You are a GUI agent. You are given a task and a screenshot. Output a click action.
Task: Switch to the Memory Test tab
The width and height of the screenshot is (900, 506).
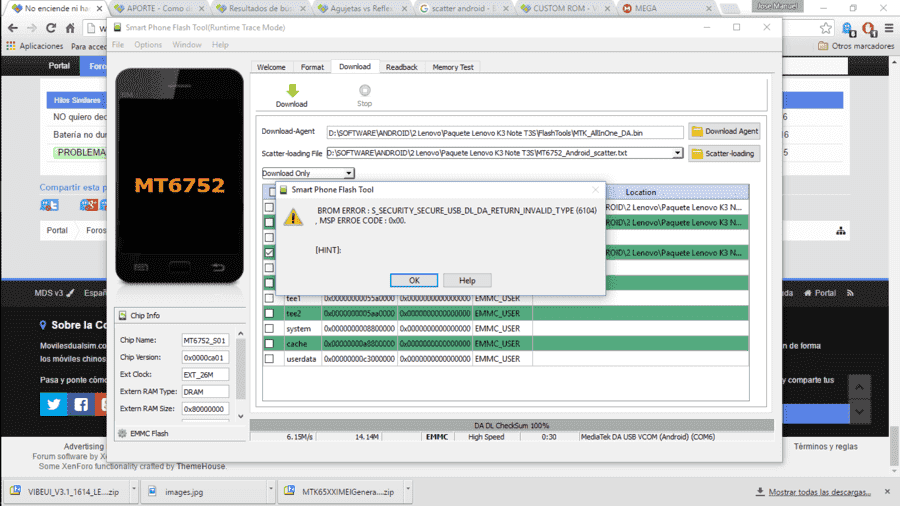point(453,67)
